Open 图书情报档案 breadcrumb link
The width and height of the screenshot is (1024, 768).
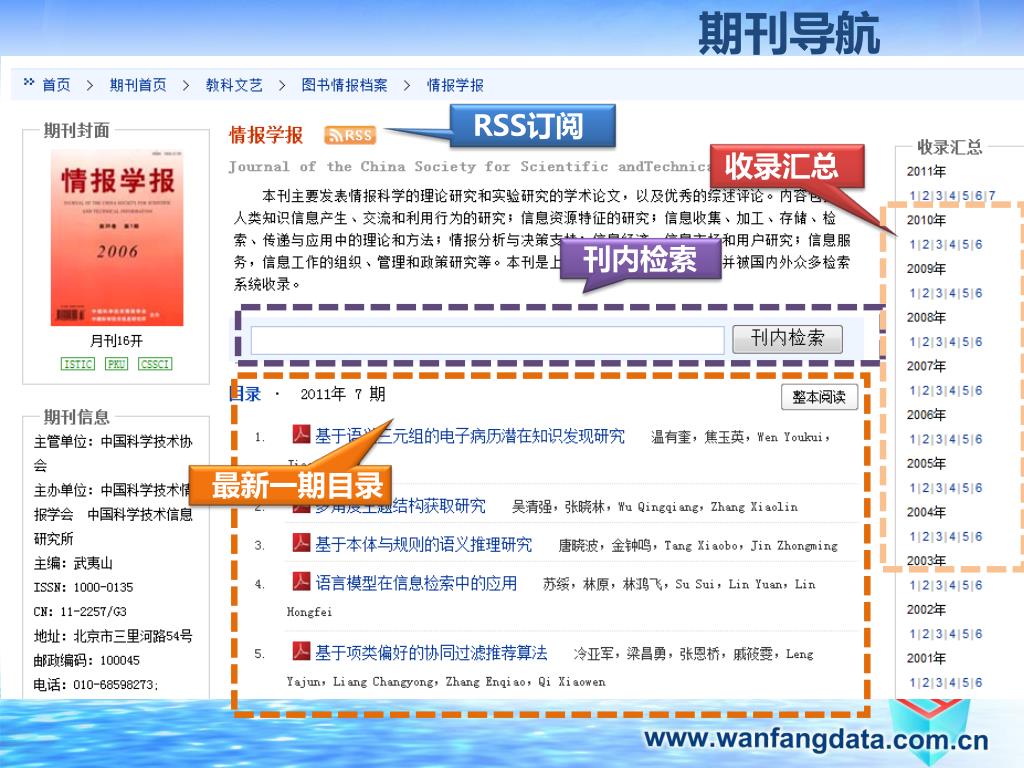(x=344, y=85)
